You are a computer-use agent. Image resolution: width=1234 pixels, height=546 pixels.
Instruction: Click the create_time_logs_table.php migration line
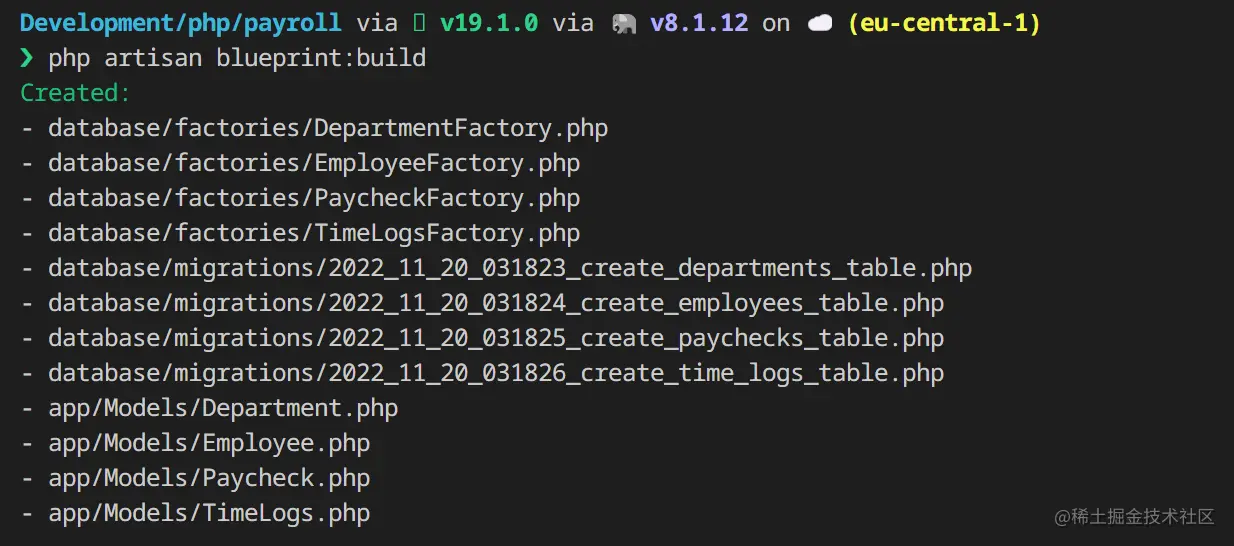(482, 373)
